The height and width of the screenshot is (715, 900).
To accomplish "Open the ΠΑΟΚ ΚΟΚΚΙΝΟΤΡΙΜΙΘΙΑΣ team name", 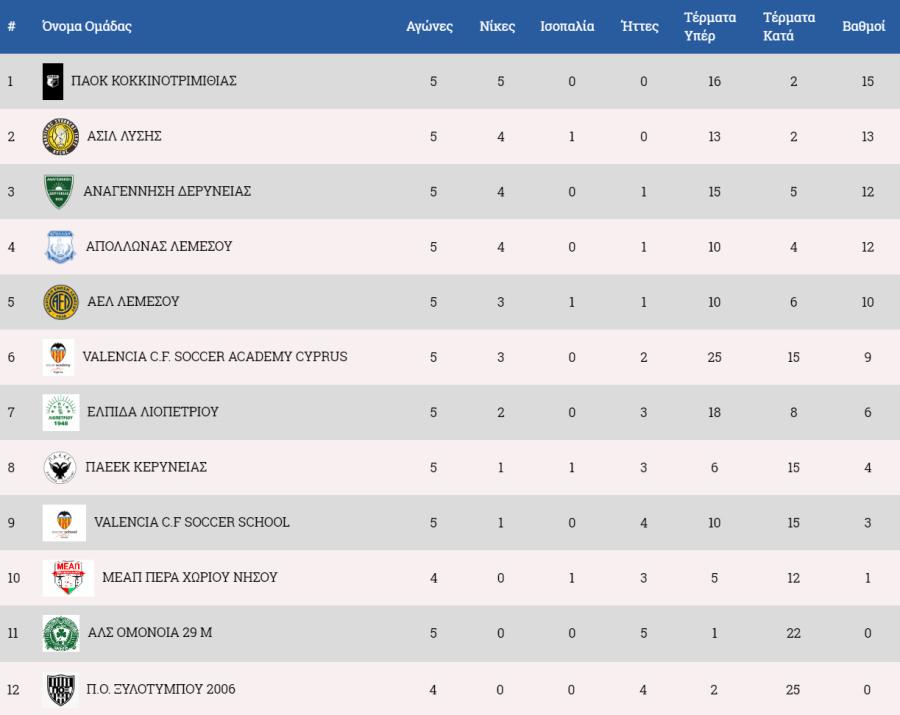I will [154, 81].
